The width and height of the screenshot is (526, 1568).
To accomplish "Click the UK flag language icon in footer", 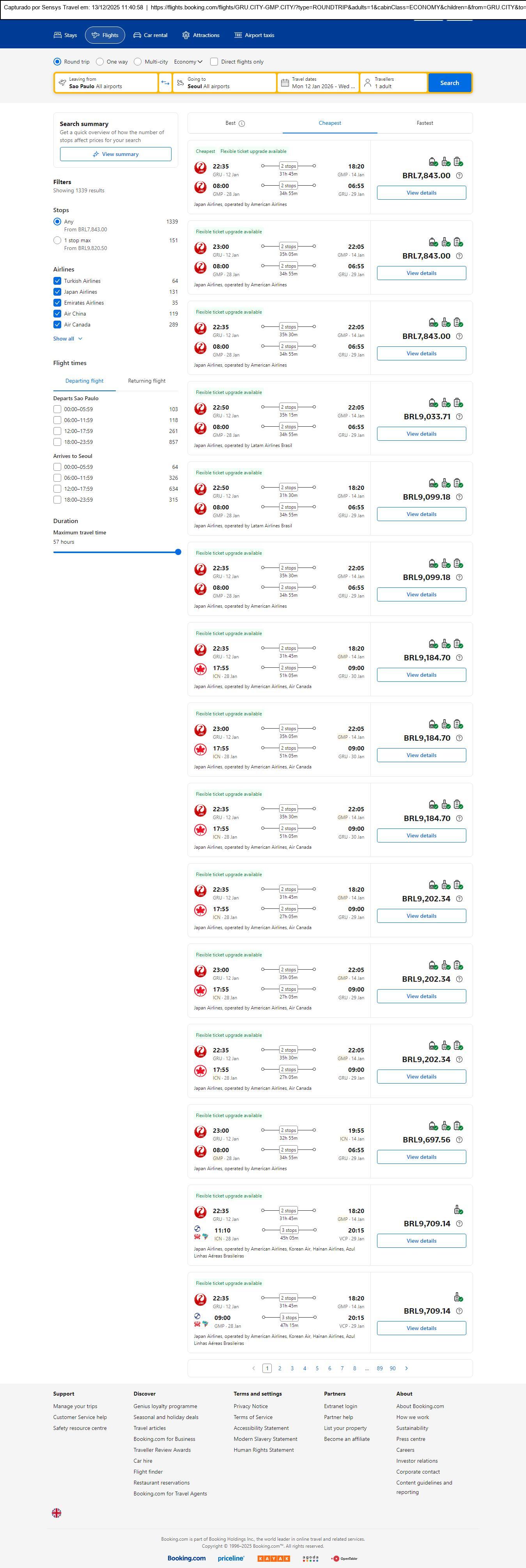I will (x=57, y=1513).
